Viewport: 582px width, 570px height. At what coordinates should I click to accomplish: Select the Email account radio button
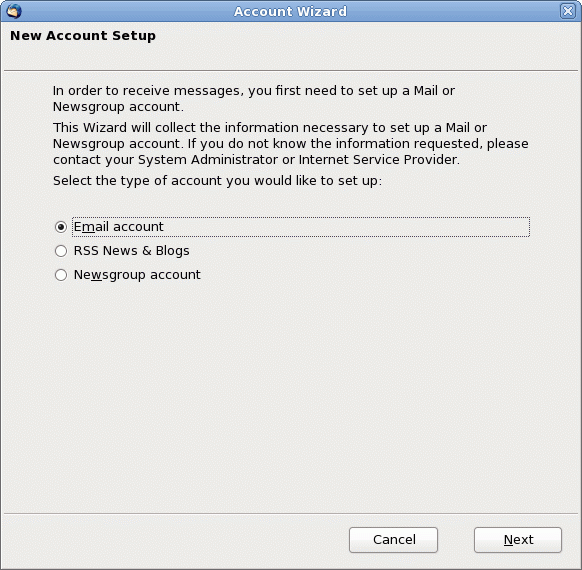click(x=61, y=227)
